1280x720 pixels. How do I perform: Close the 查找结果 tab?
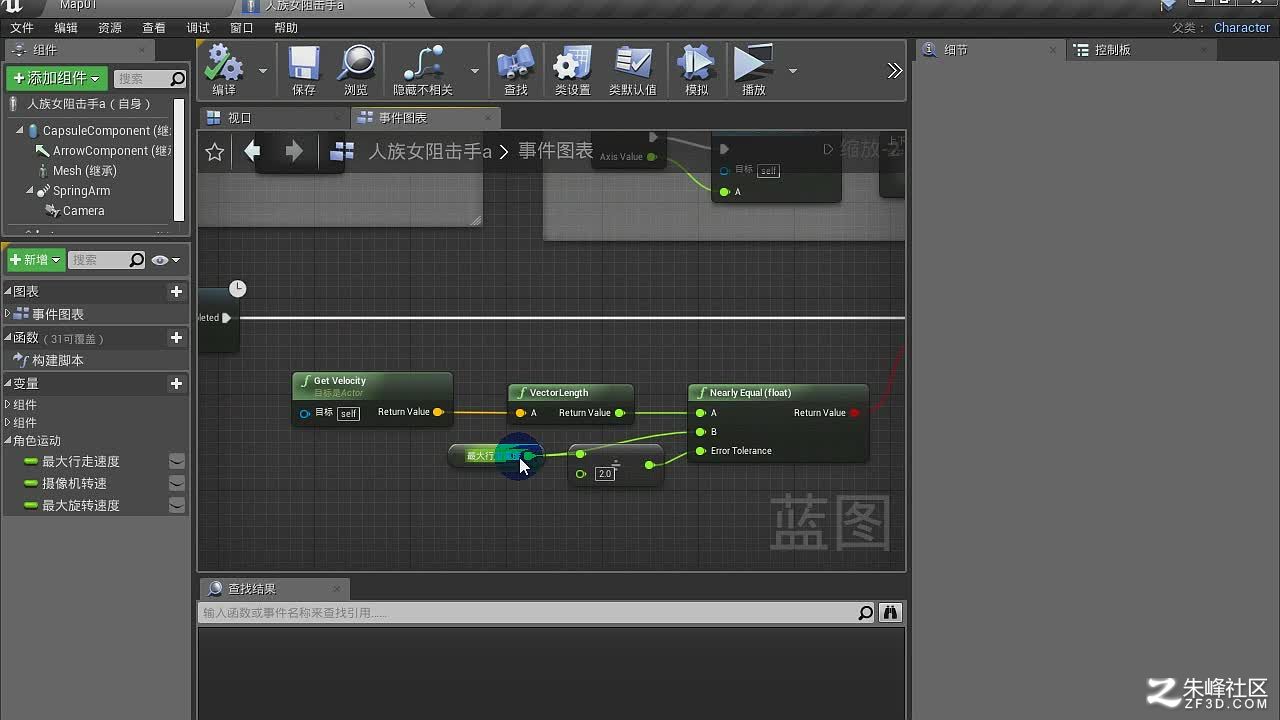tap(337, 589)
